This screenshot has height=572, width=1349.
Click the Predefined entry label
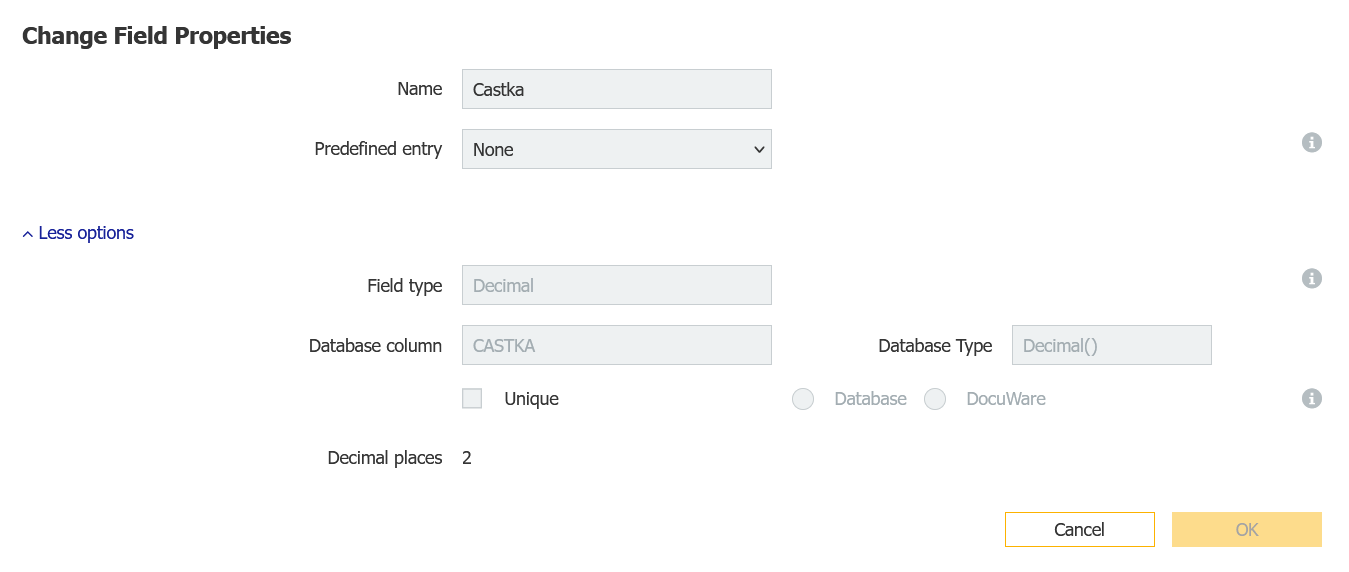coord(378,149)
